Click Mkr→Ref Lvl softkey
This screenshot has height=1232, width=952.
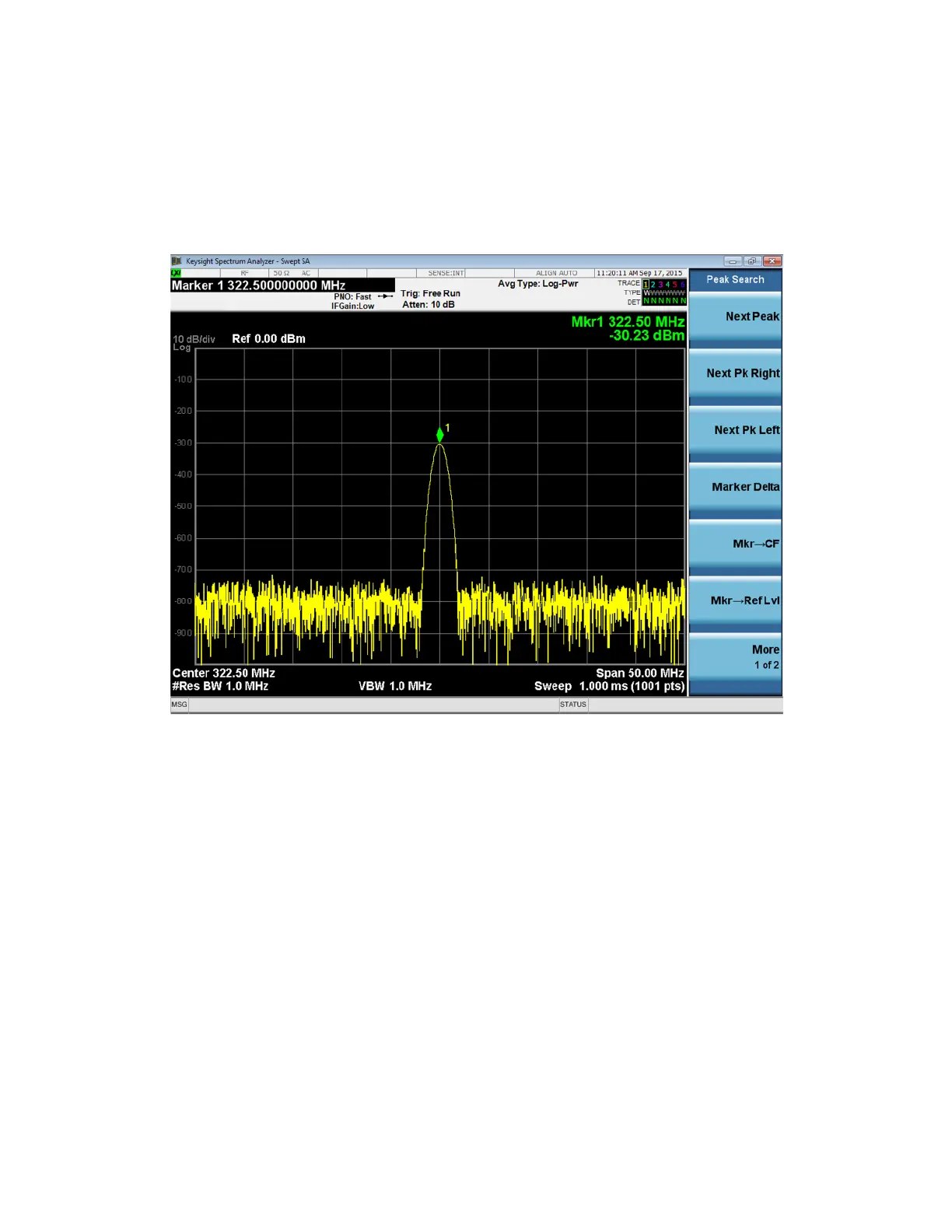pyautogui.click(x=735, y=602)
